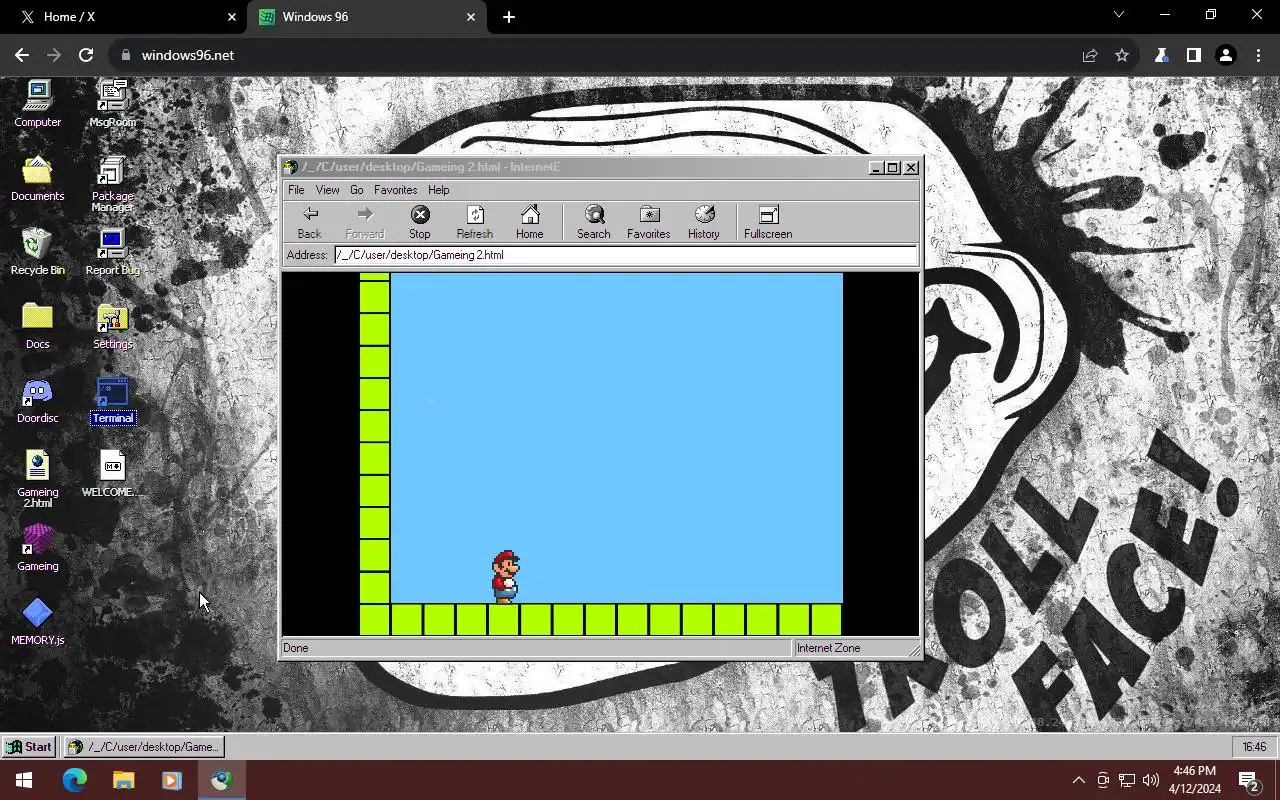The width and height of the screenshot is (1280, 800).
Task: Open Docs folder icon
Action: tap(38, 326)
